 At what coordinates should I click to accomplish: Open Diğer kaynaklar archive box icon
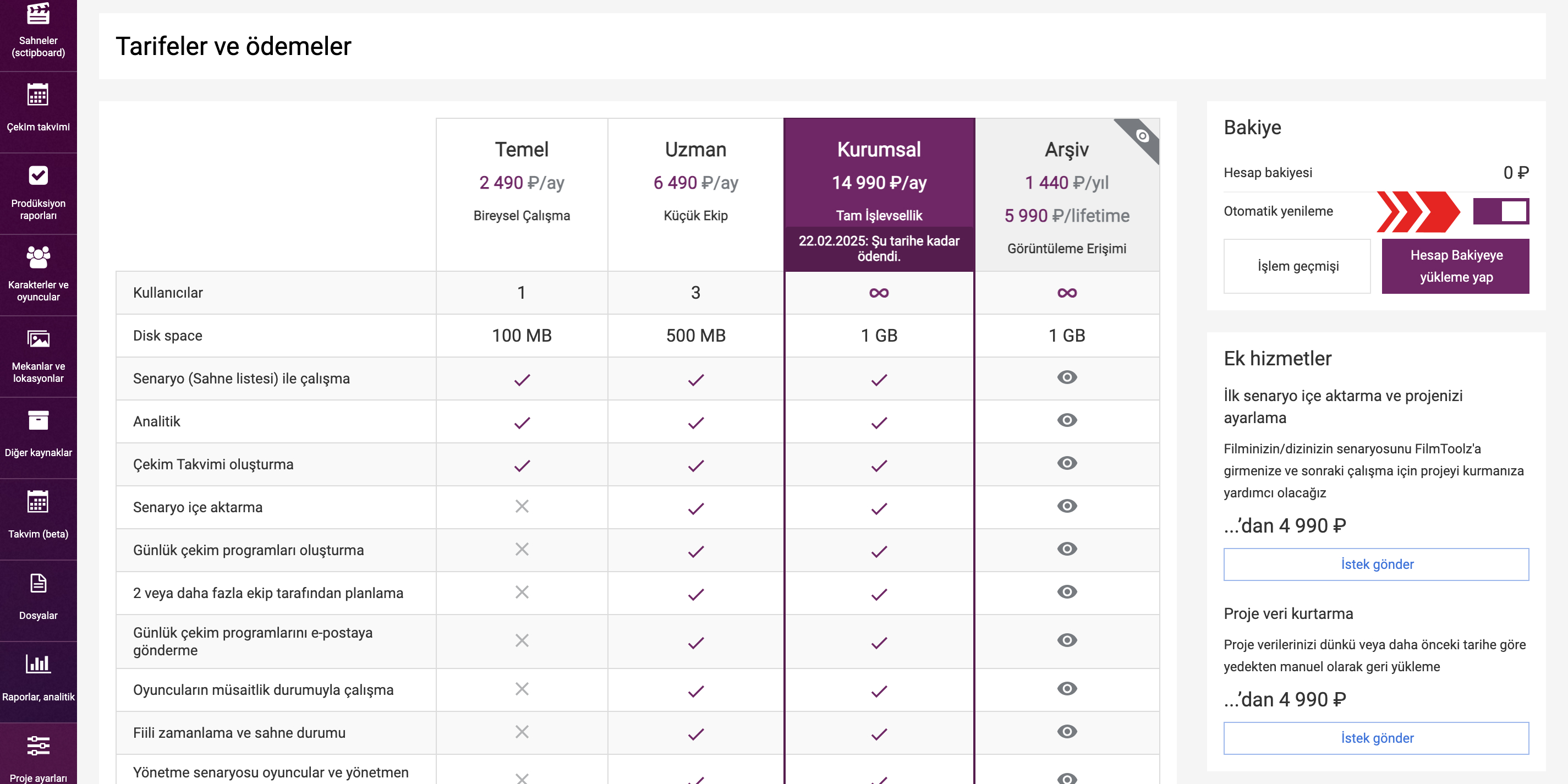(38, 420)
